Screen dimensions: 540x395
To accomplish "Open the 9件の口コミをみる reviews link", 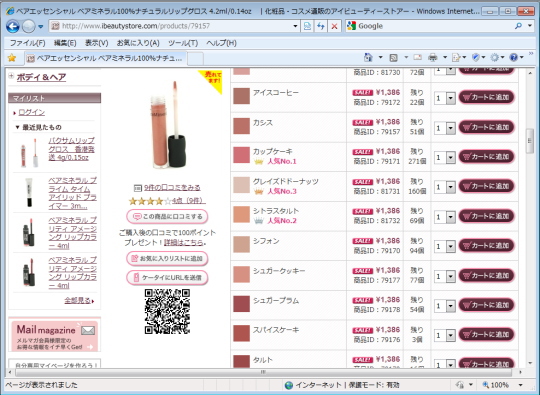I will click(172, 188).
